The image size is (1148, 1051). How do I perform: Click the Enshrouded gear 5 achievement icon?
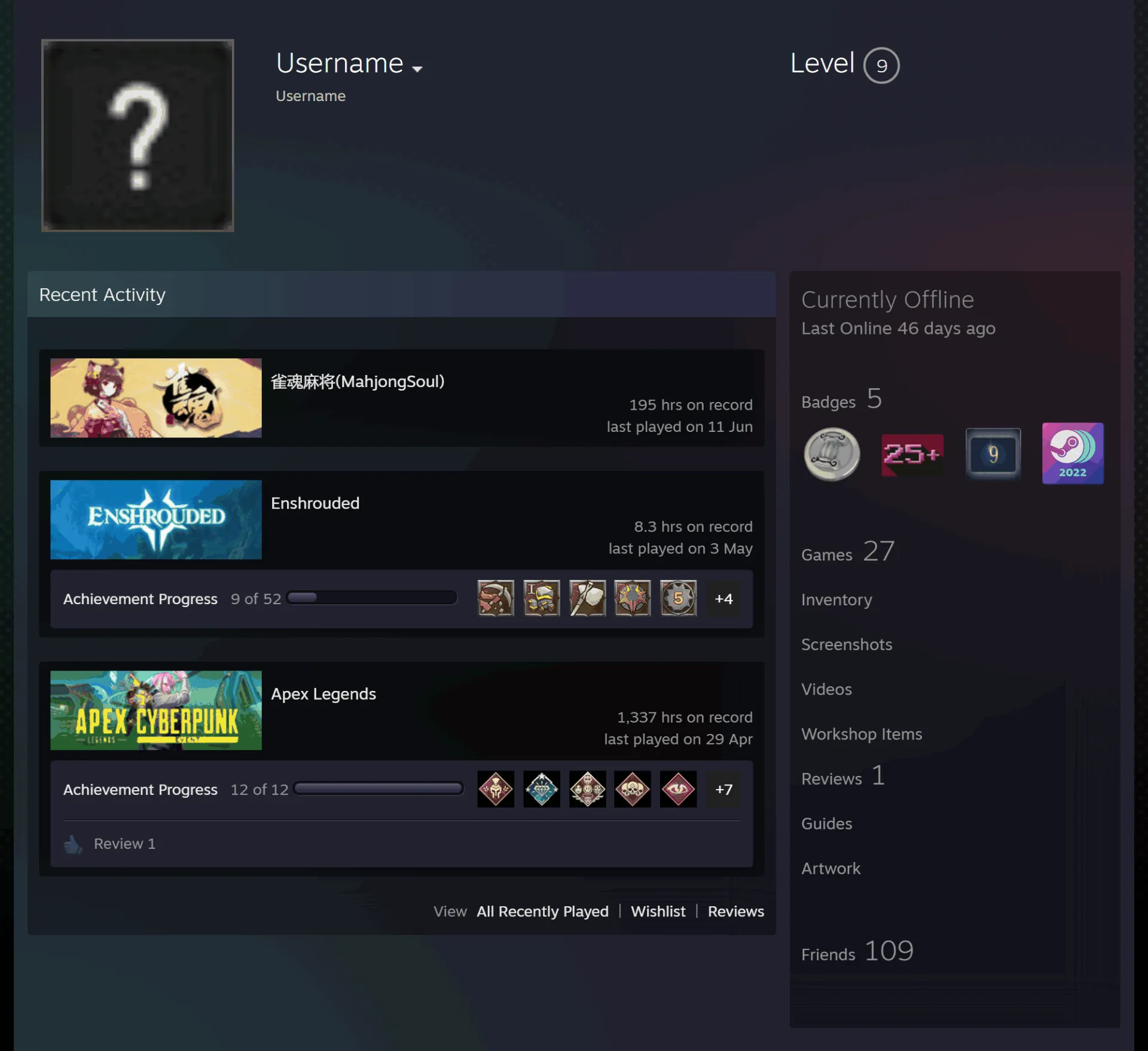678,598
